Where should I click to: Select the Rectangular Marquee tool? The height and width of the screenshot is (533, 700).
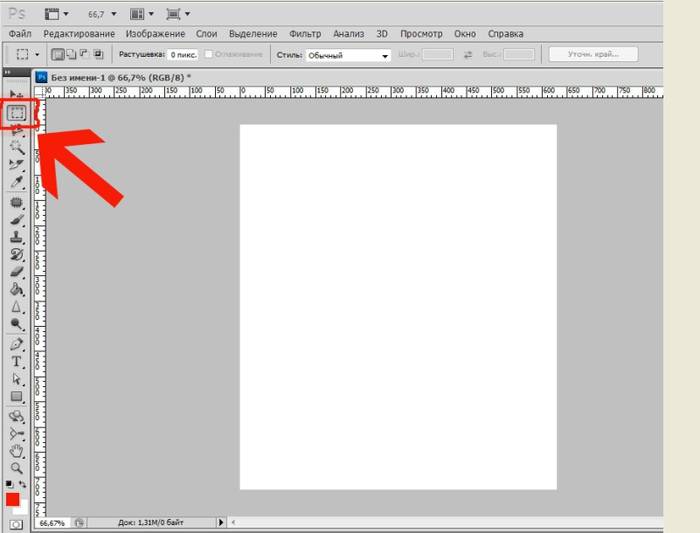pyautogui.click(x=17, y=113)
